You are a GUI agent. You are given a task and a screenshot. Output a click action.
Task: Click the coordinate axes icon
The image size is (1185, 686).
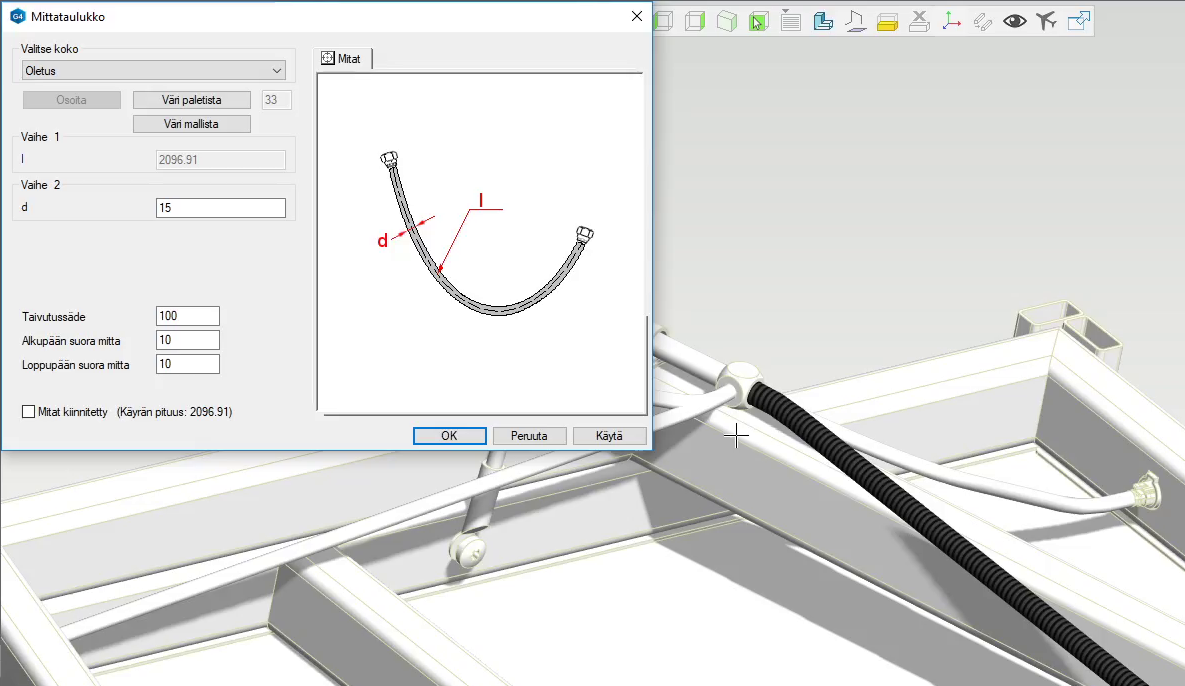point(951,20)
